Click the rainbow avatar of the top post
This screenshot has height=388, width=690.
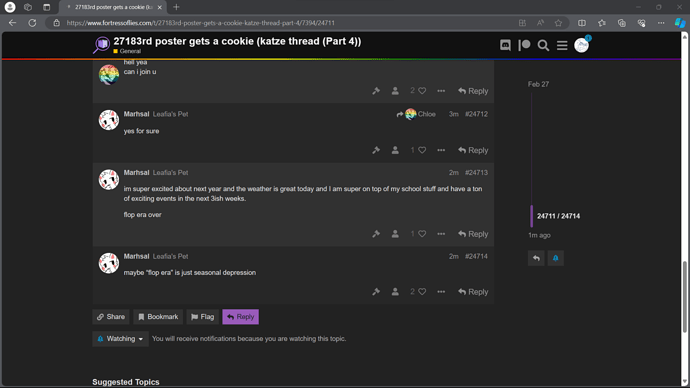click(109, 75)
